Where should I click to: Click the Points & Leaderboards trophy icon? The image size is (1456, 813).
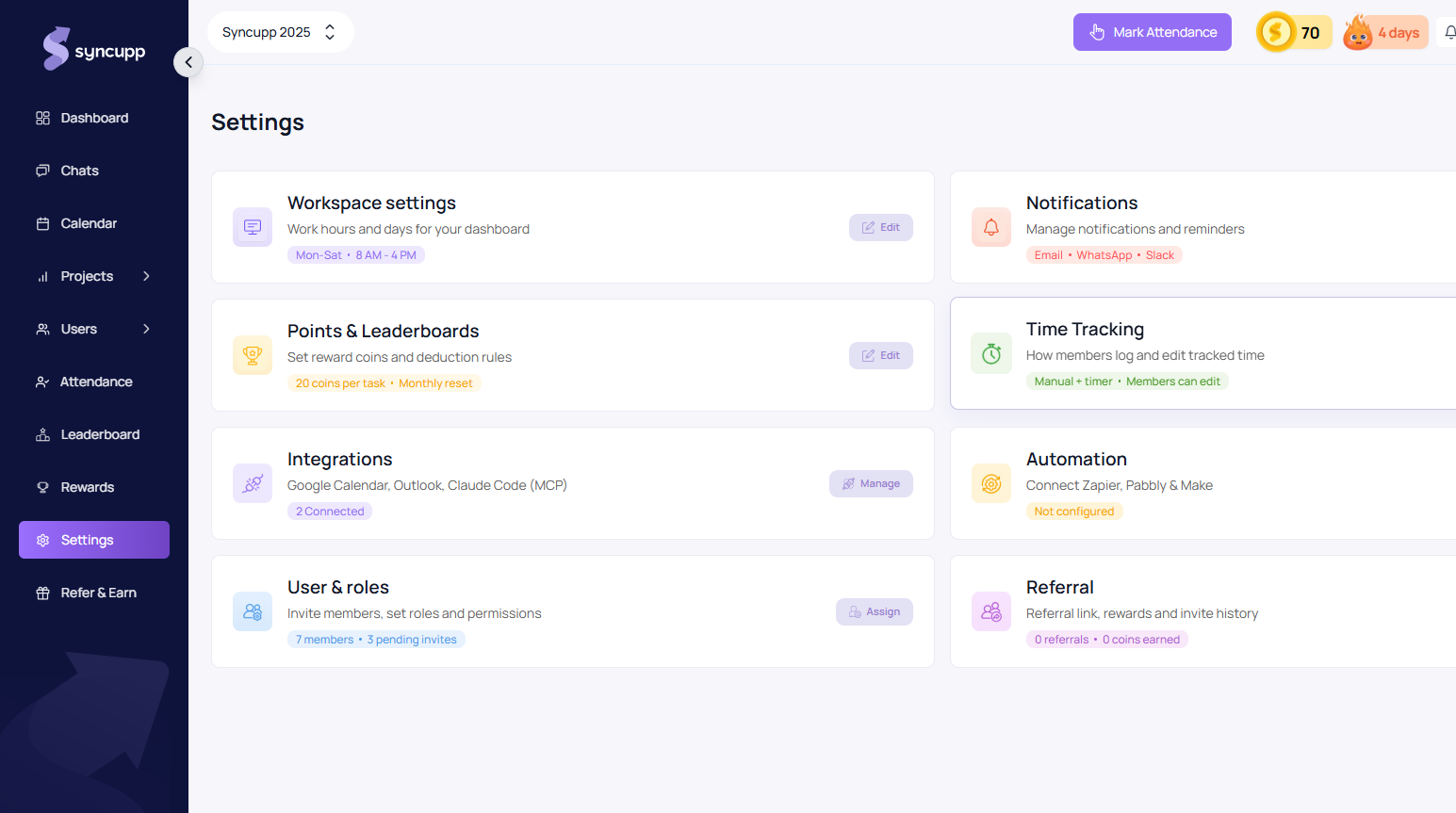[253, 355]
